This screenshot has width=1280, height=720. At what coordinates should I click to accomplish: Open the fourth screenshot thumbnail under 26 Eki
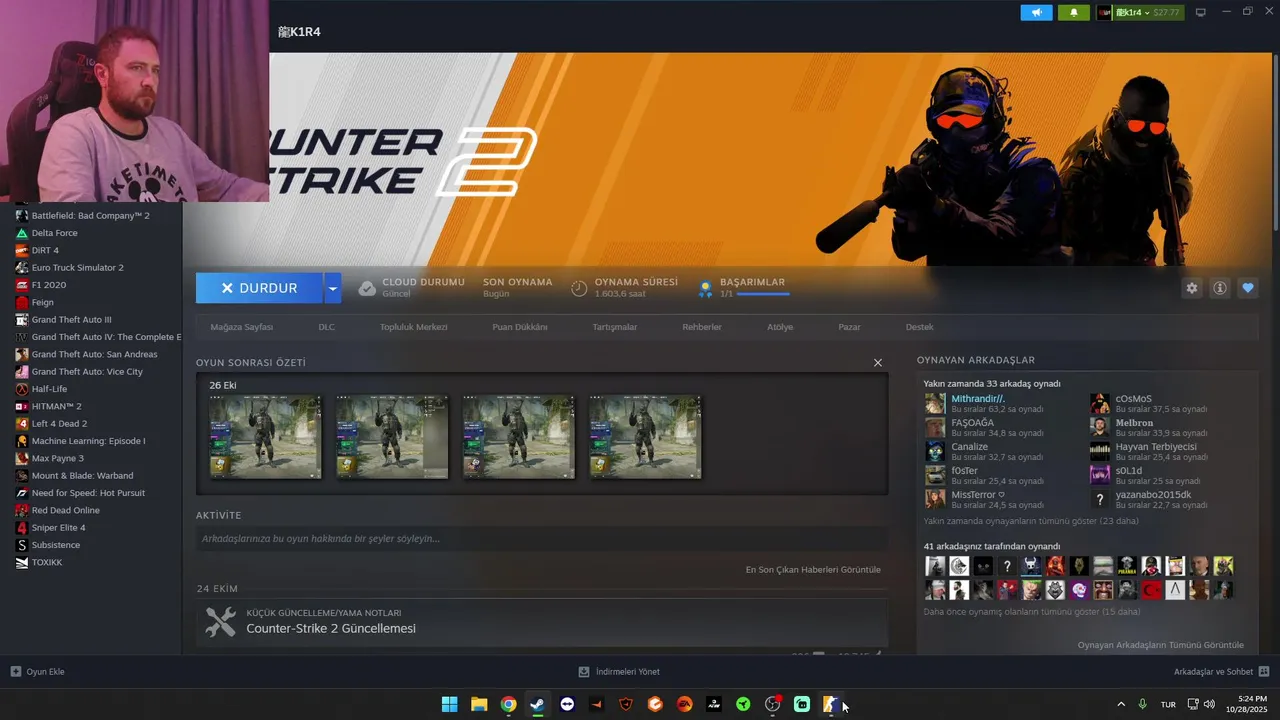[645, 437]
